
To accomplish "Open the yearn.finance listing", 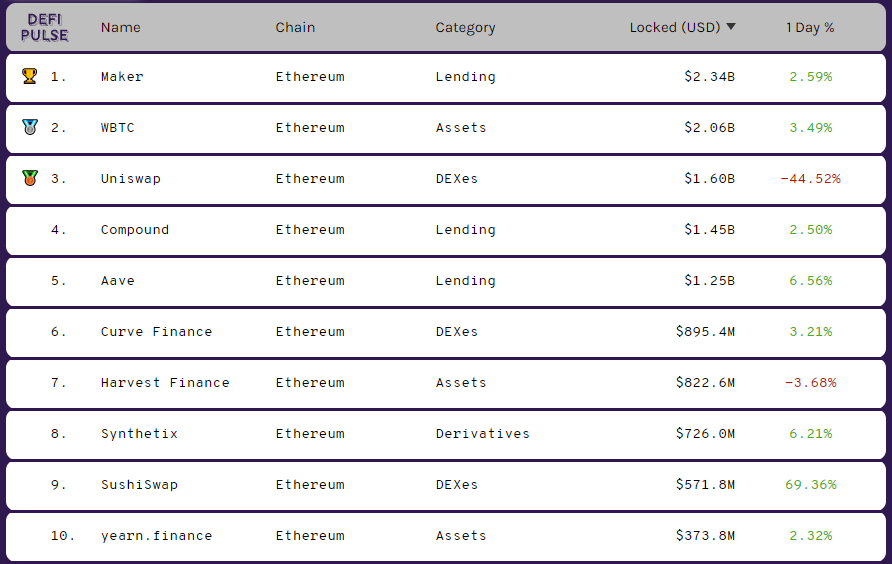I will click(x=156, y=536).
